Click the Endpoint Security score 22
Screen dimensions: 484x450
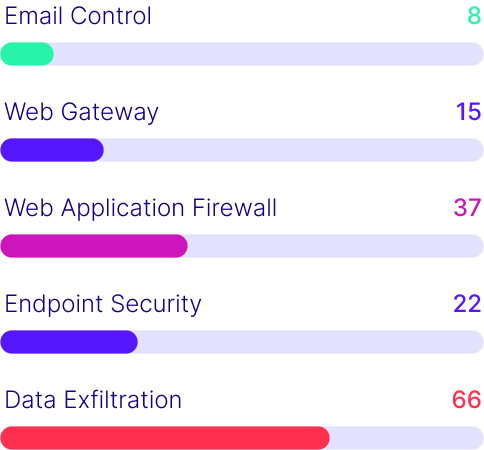pyautogui.click(x=467, y=304)
